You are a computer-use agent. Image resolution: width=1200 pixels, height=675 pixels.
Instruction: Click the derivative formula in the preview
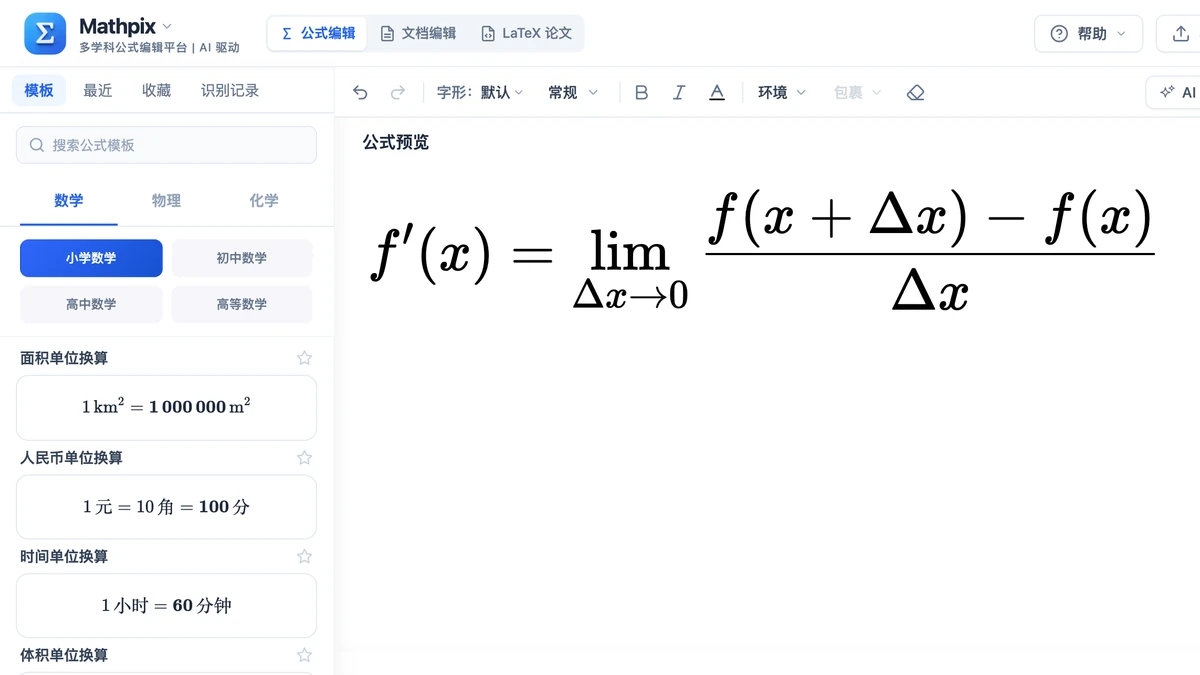click(x=762, y=252)
